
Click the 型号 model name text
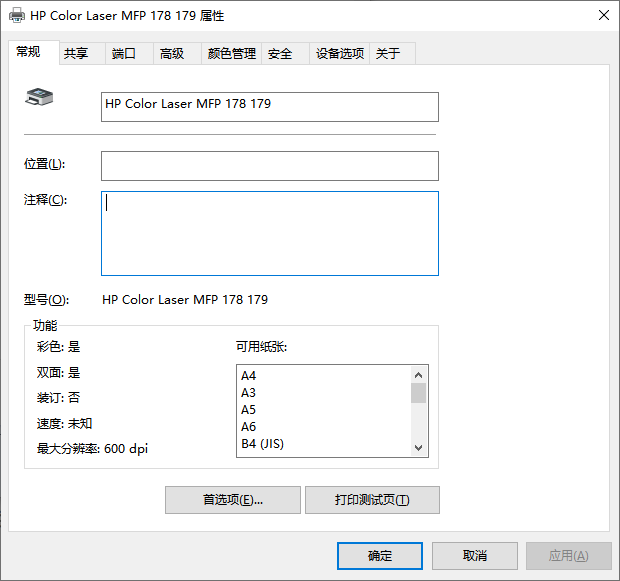pos(185,299)
